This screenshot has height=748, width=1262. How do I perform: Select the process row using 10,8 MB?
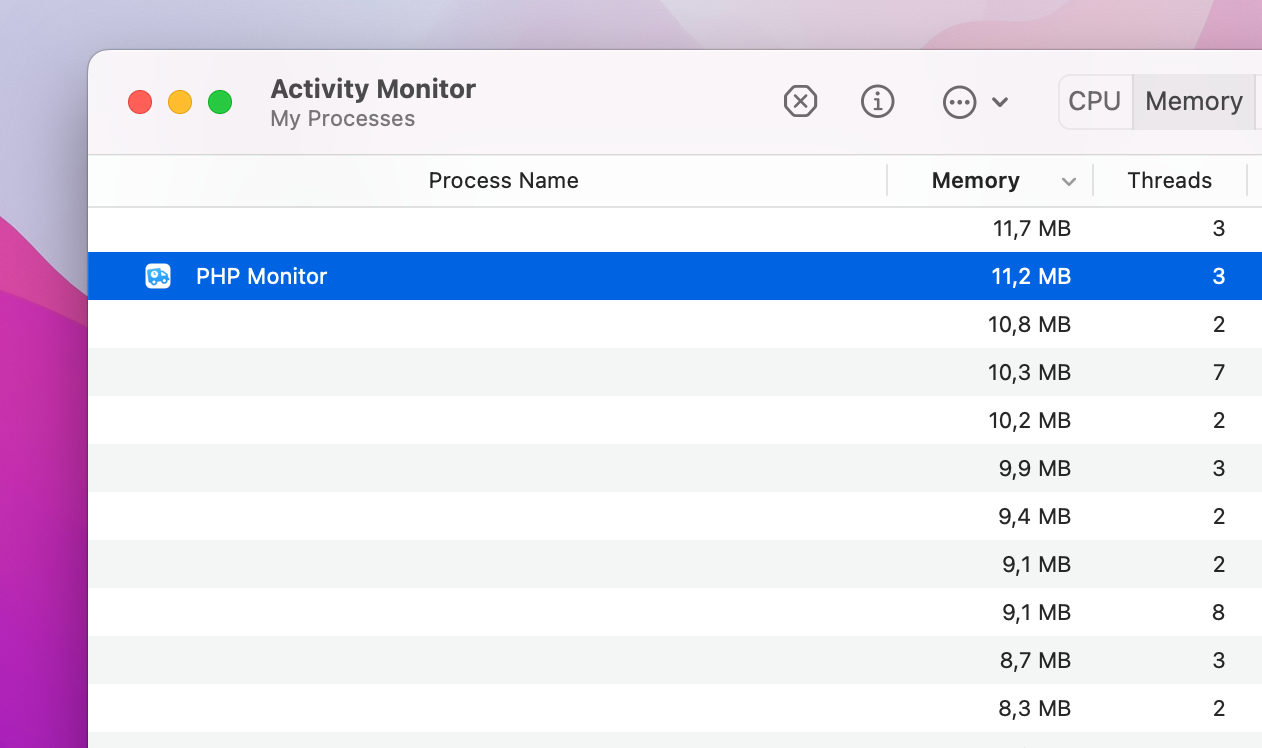[x=675, y=324]
